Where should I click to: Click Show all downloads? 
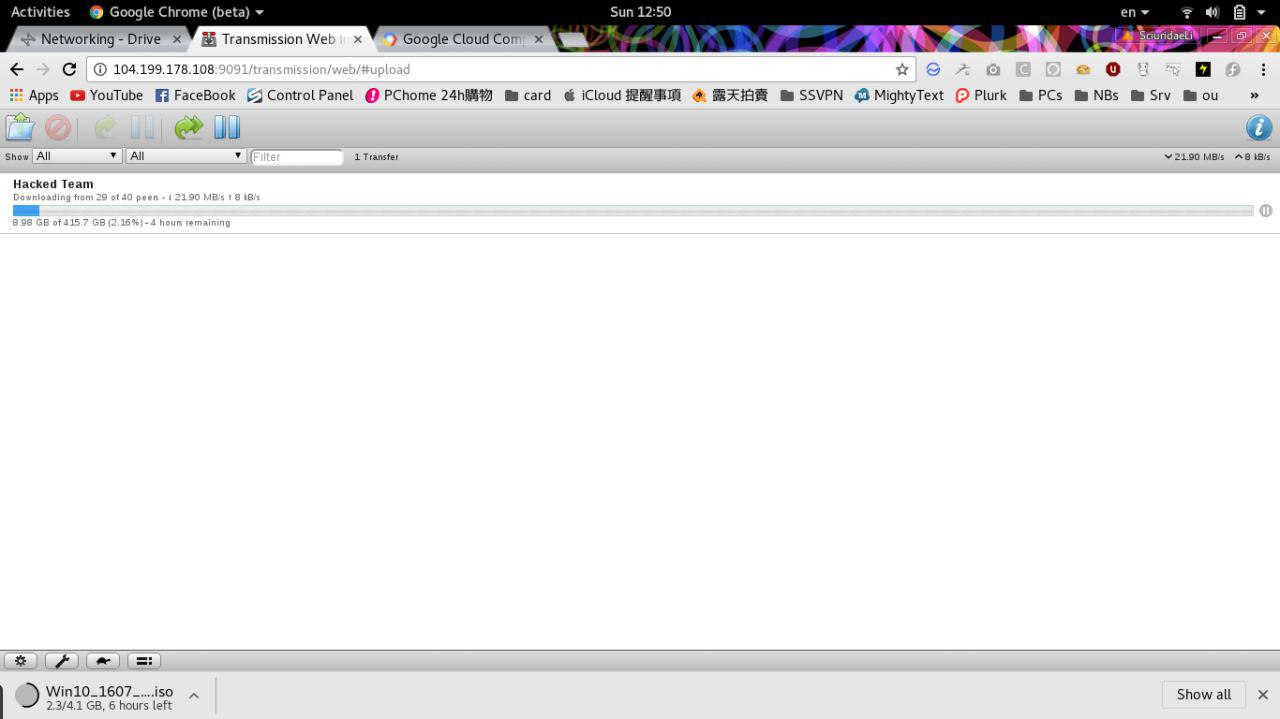point(1203,694)
